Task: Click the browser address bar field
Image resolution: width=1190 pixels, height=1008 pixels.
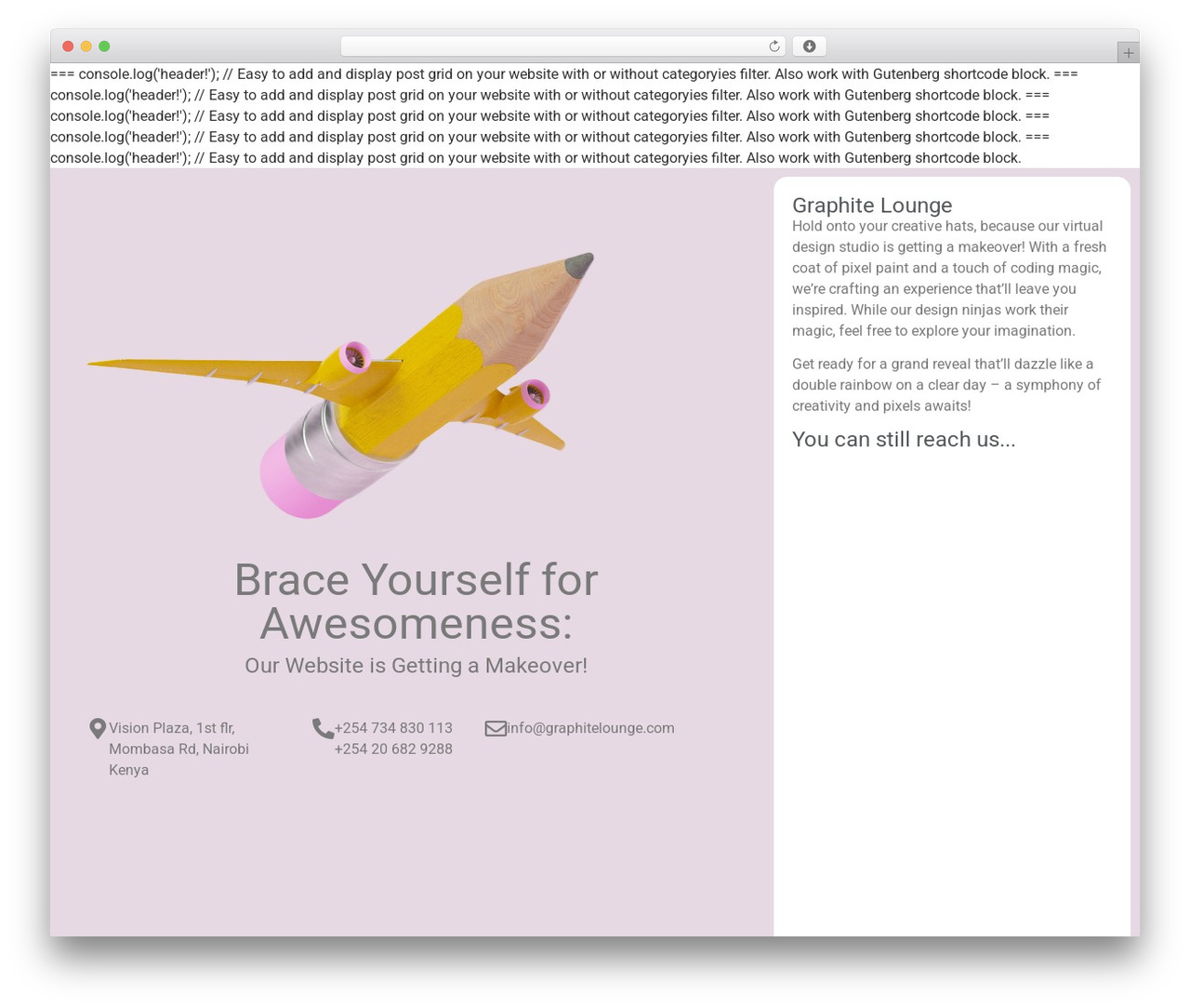Action: 562,46
